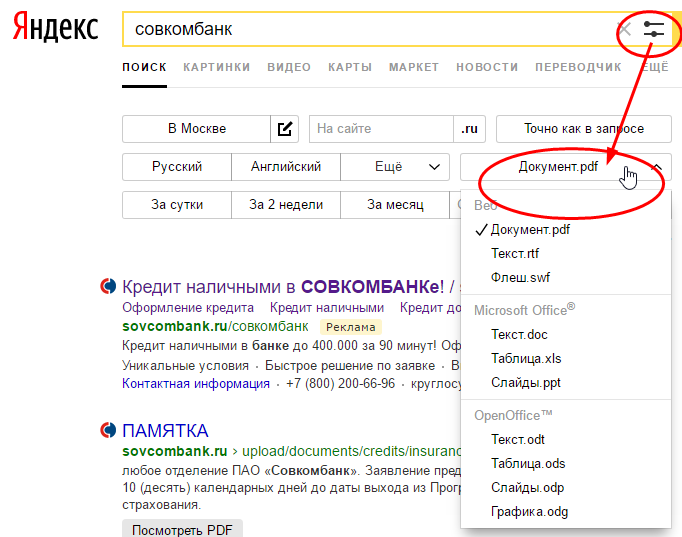Choose Таблица.xls file type
The height and width of the screenshot is (537, 682).
point(565,359)
